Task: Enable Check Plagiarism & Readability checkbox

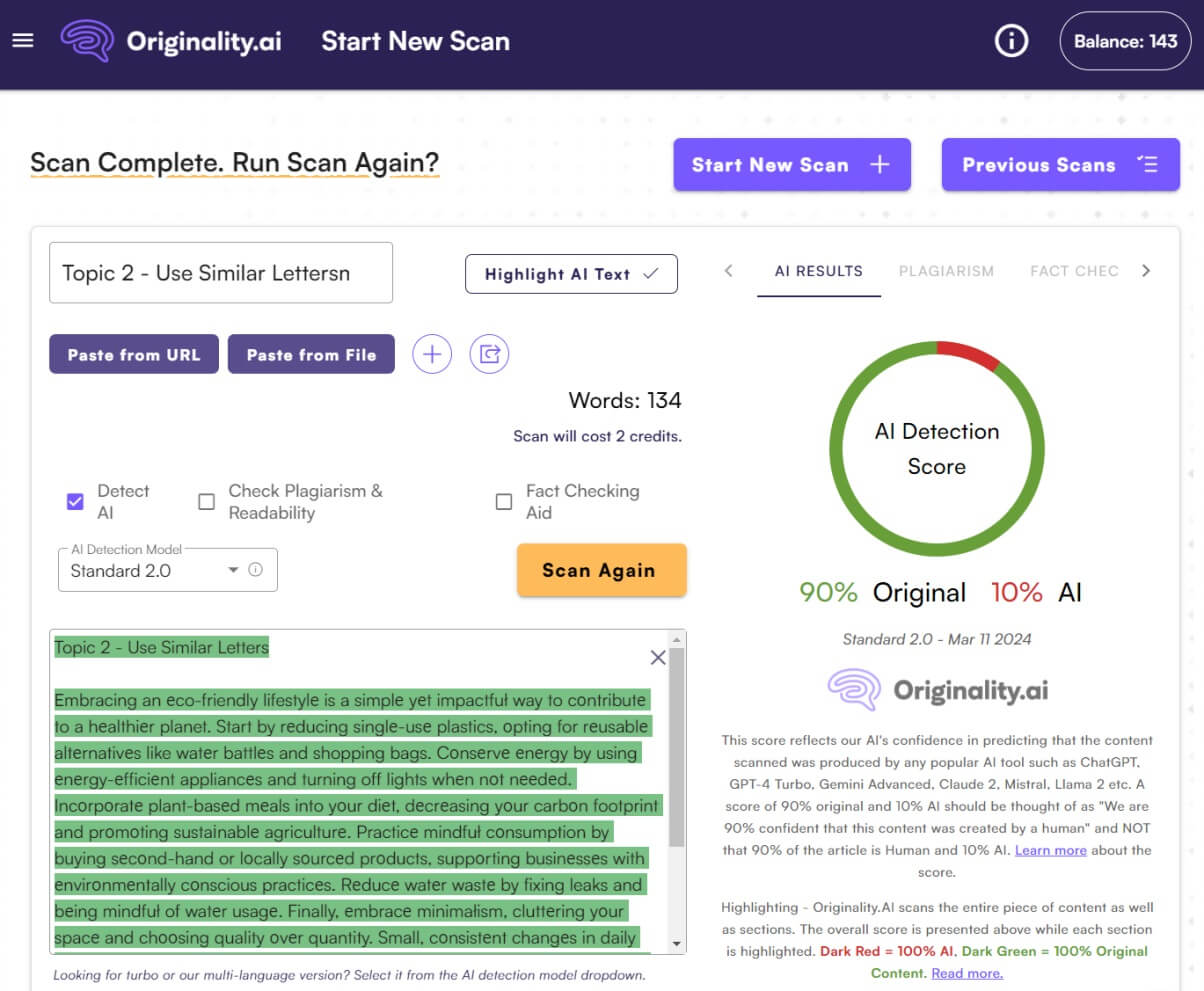Action: [x=207, y=502]
